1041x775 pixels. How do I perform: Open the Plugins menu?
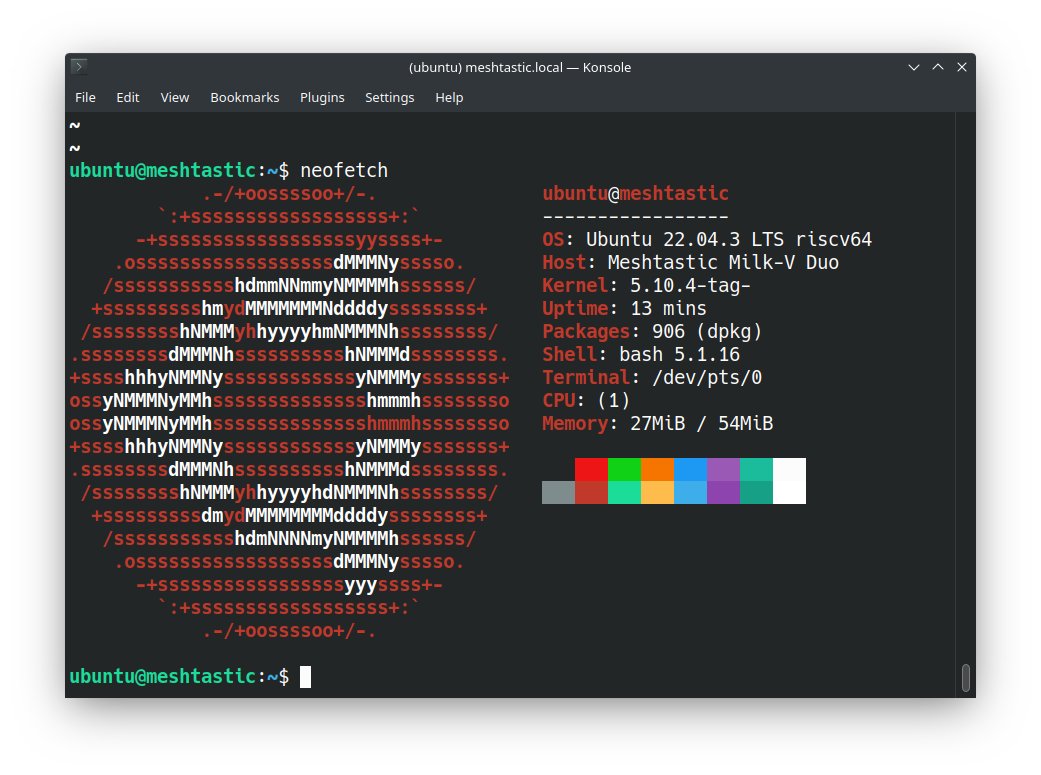coord(322,98)
